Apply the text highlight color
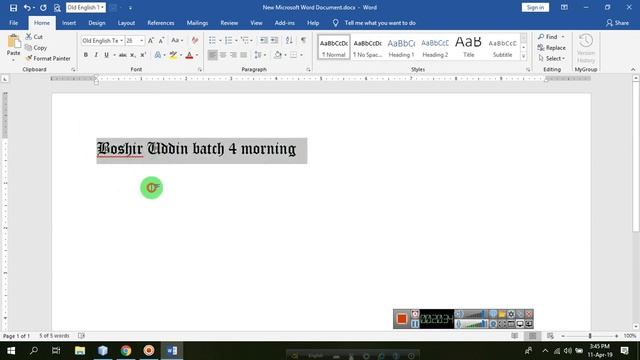Image resolution: width=640 pixels, height=360 pixels. [x=173, y=55]
